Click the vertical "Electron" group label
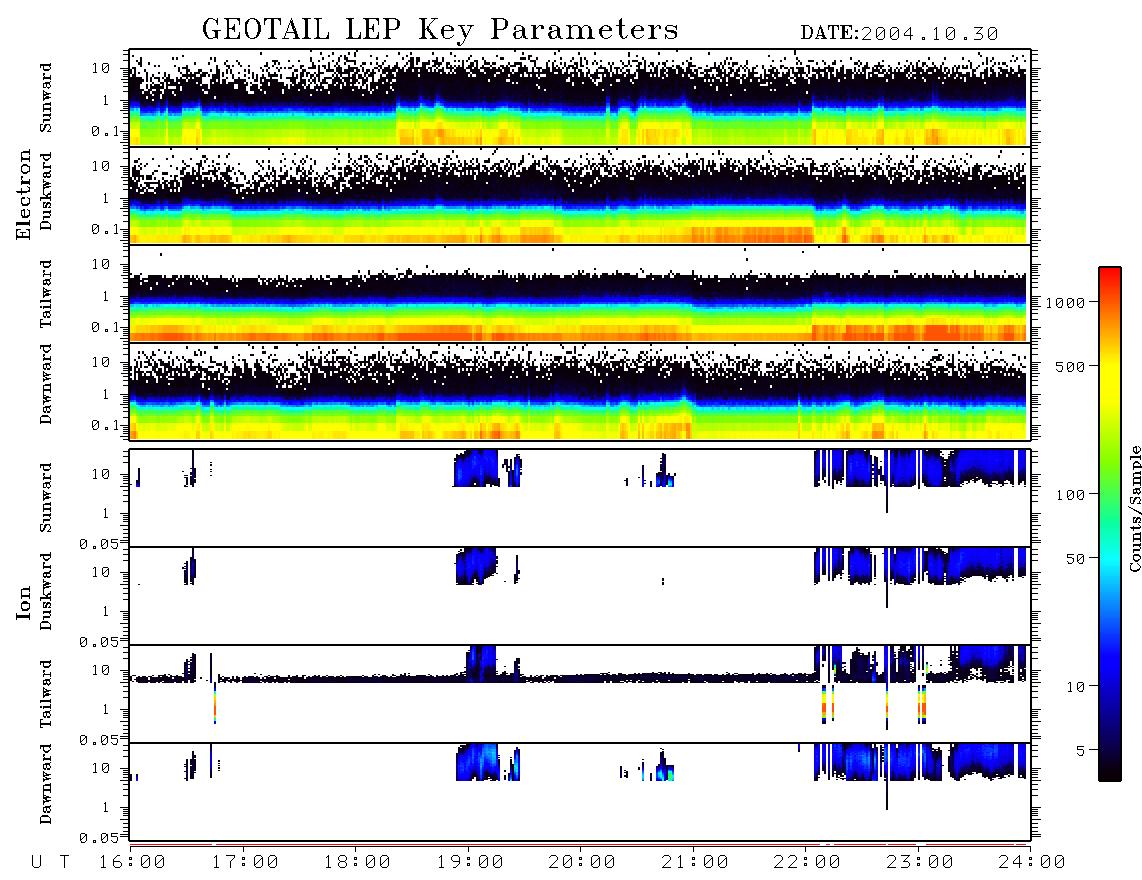The height and width of the screenshot is (880, 1142). pos(24,194)
